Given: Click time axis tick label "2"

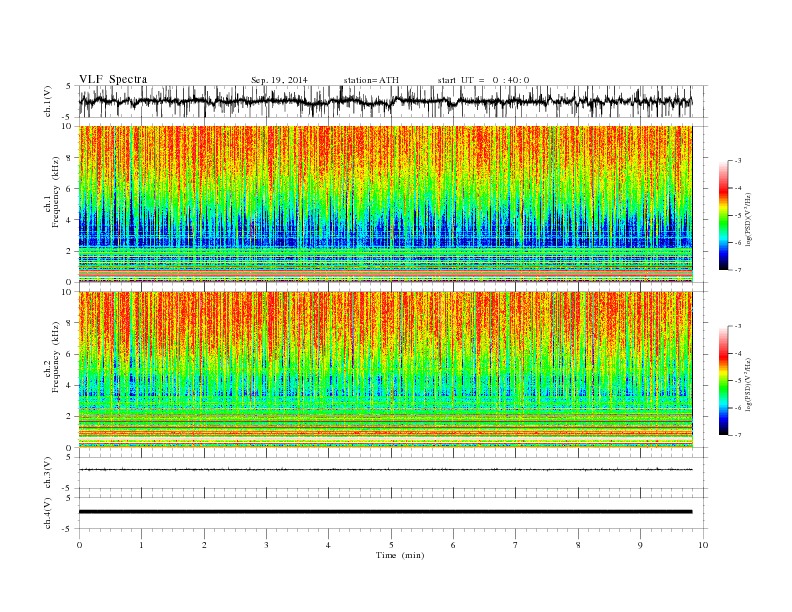Looking at the screenshot, I should (204, 545).
